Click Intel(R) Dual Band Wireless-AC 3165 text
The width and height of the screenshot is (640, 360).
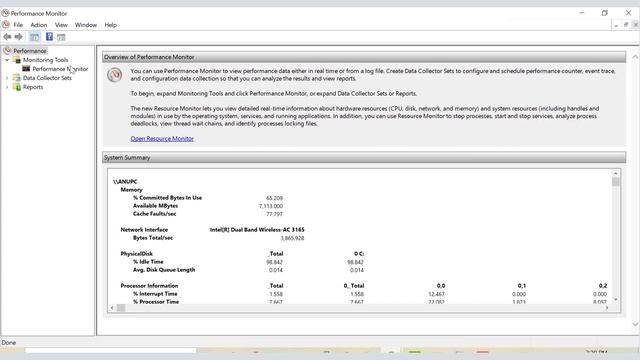(x=257, y=230)
